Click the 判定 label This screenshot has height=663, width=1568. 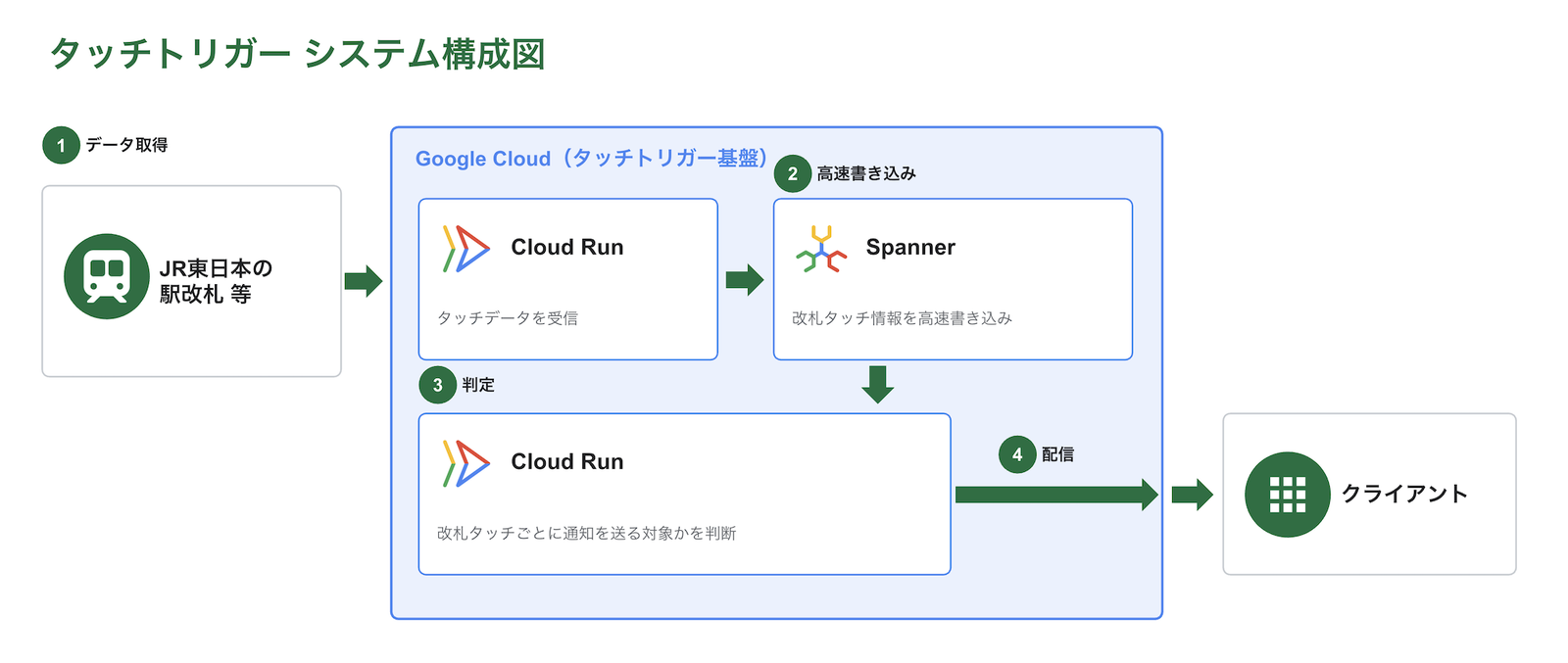(x=478, y=385)
